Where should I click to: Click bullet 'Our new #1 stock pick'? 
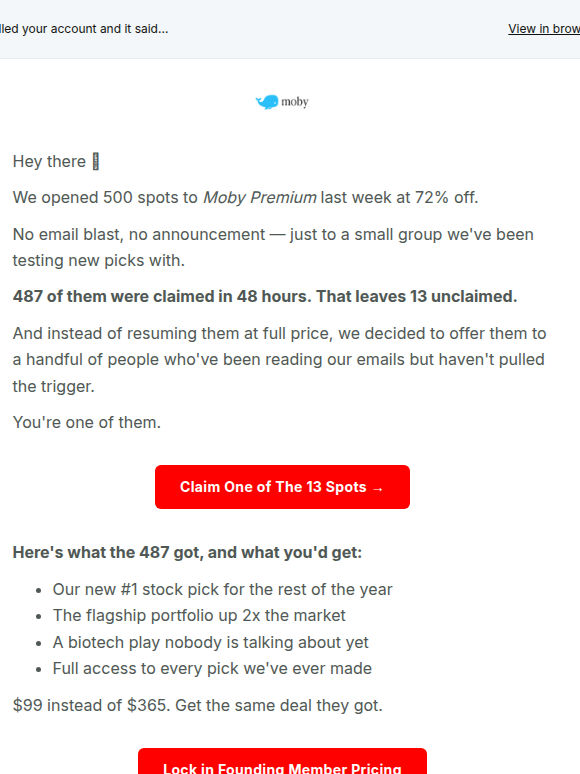[223, 589]
